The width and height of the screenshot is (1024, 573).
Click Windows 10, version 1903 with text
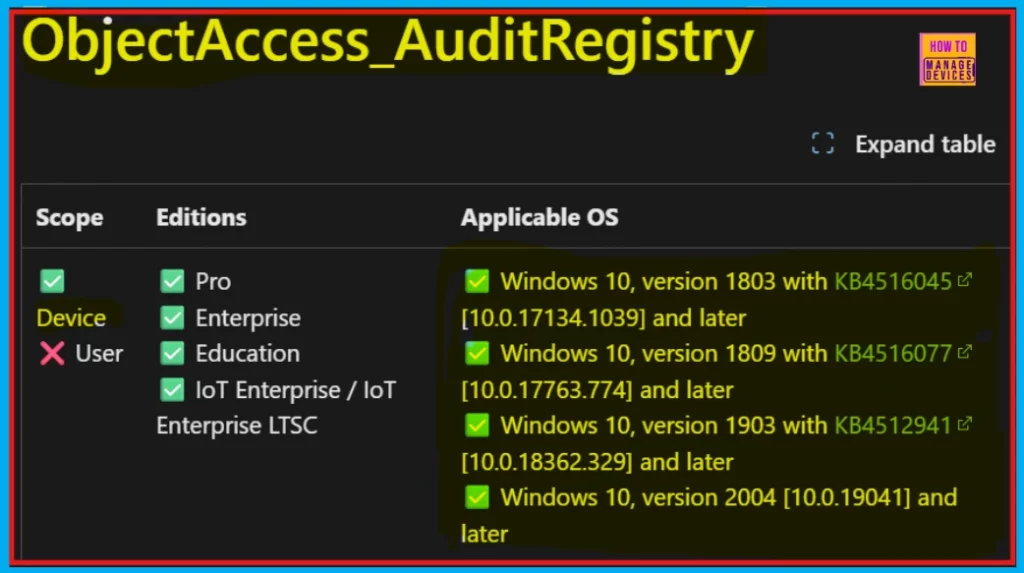click(x=664, y=425)
